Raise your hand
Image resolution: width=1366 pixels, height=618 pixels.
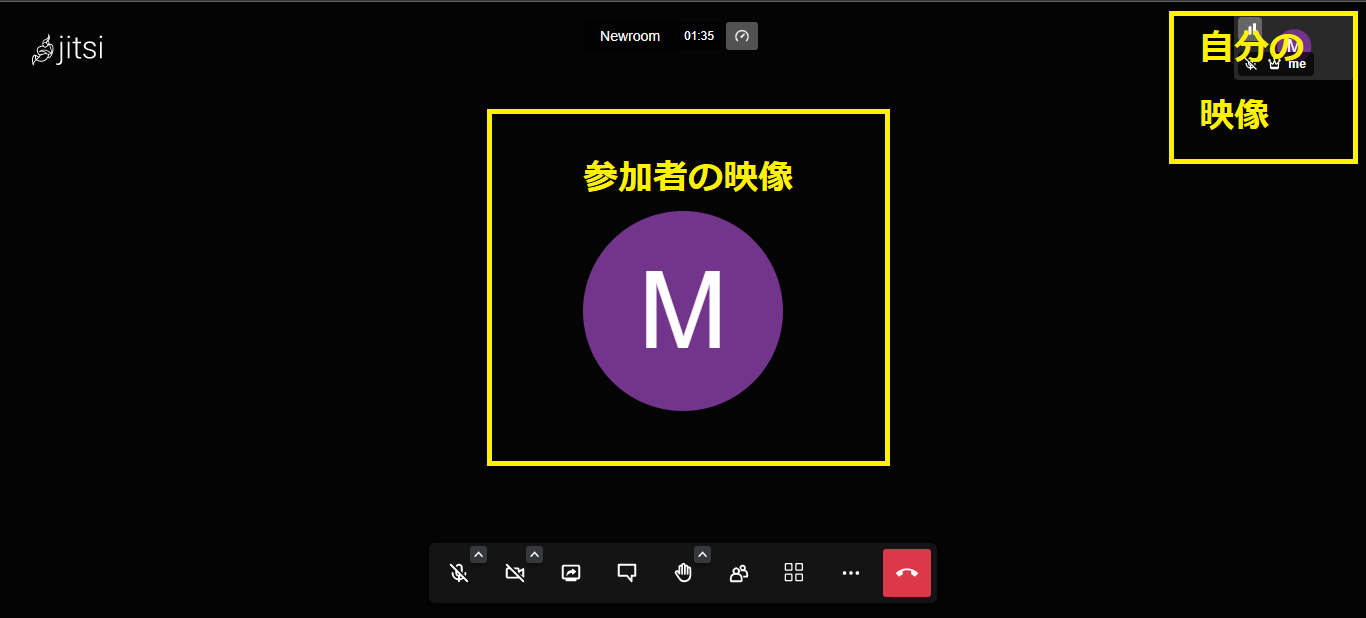[683, 573]
